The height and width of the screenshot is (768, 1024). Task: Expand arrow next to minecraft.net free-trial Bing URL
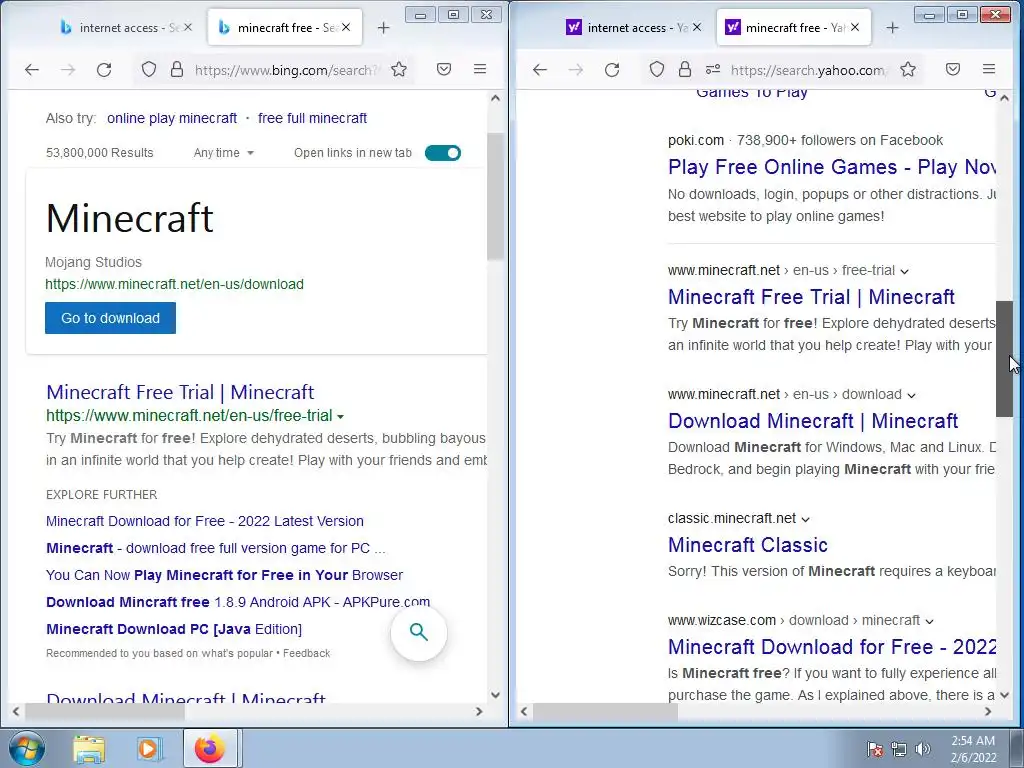click(340, 416)
